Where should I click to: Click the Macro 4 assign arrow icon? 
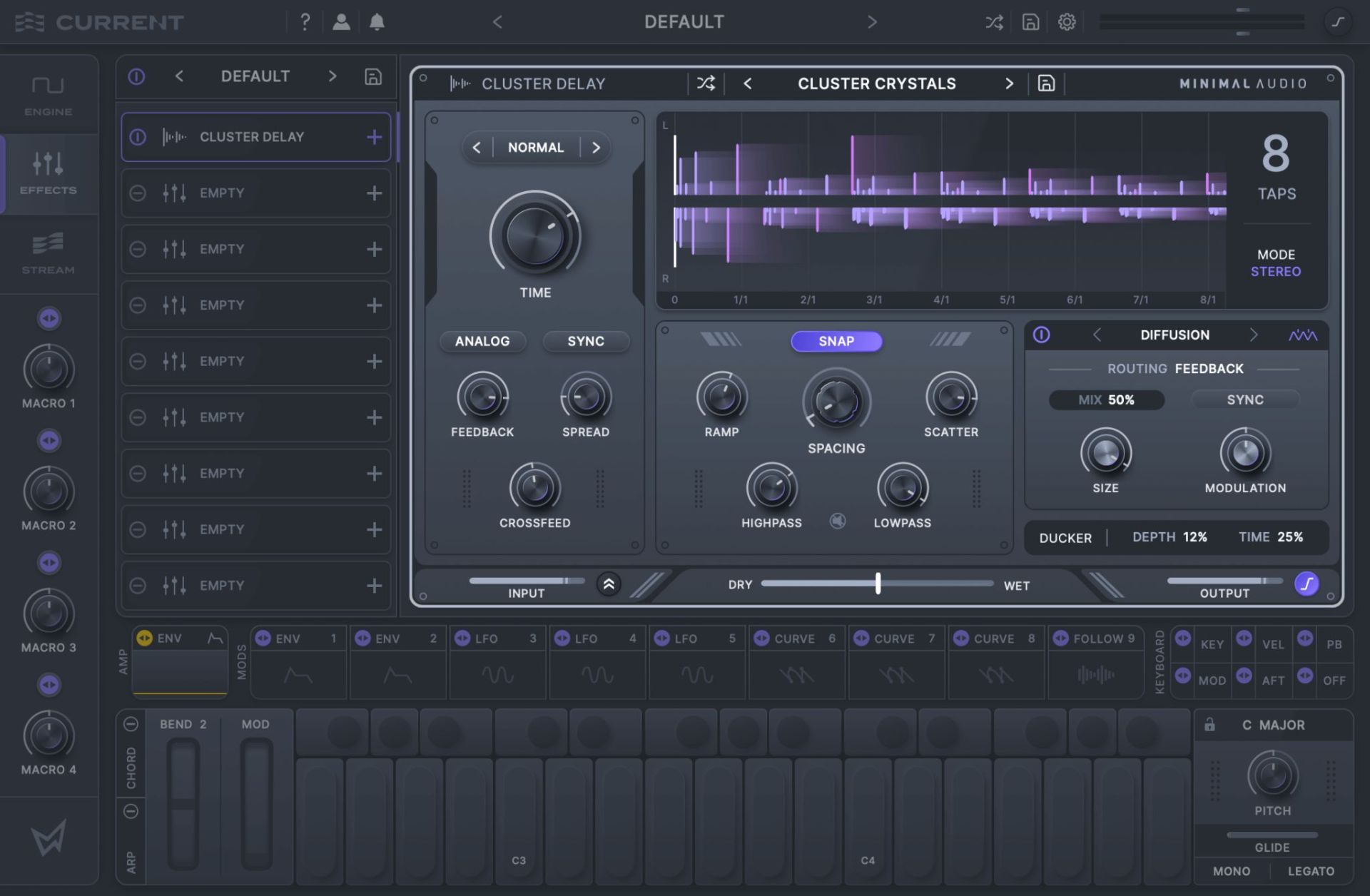(49, 685)
